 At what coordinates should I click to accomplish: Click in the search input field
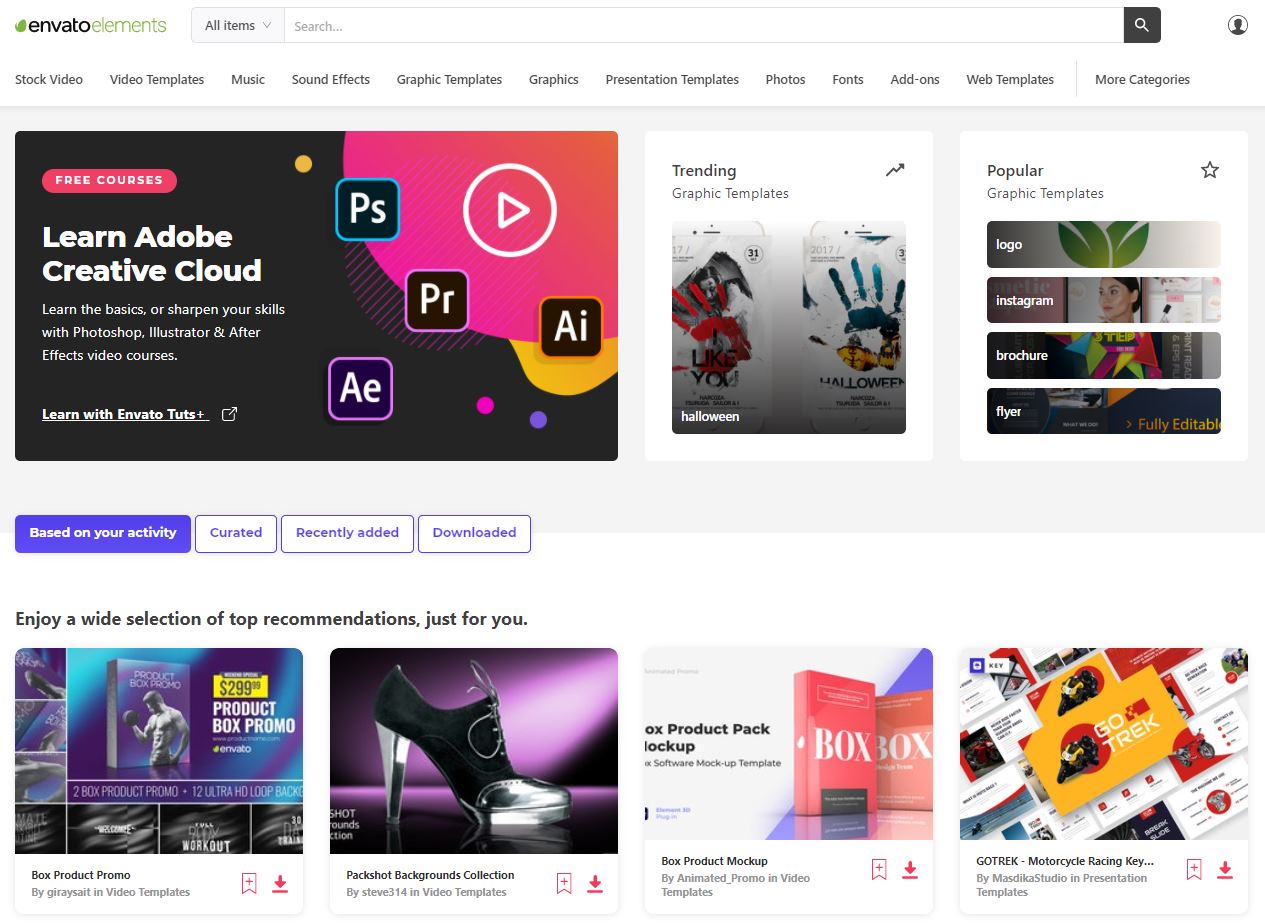704,25
